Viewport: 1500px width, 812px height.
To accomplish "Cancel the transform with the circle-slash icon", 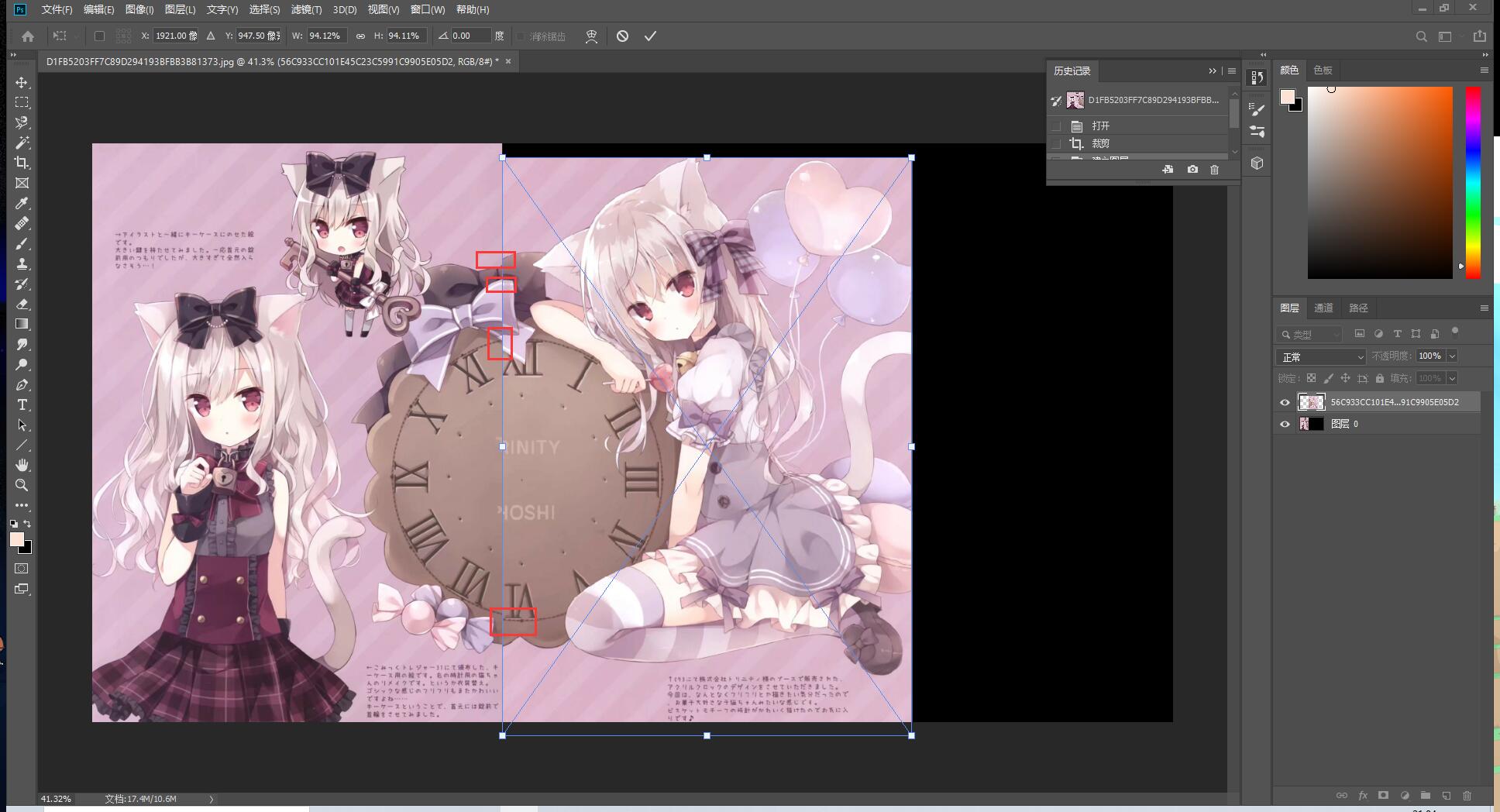I will pyautogui.click(x=622, y=36).
